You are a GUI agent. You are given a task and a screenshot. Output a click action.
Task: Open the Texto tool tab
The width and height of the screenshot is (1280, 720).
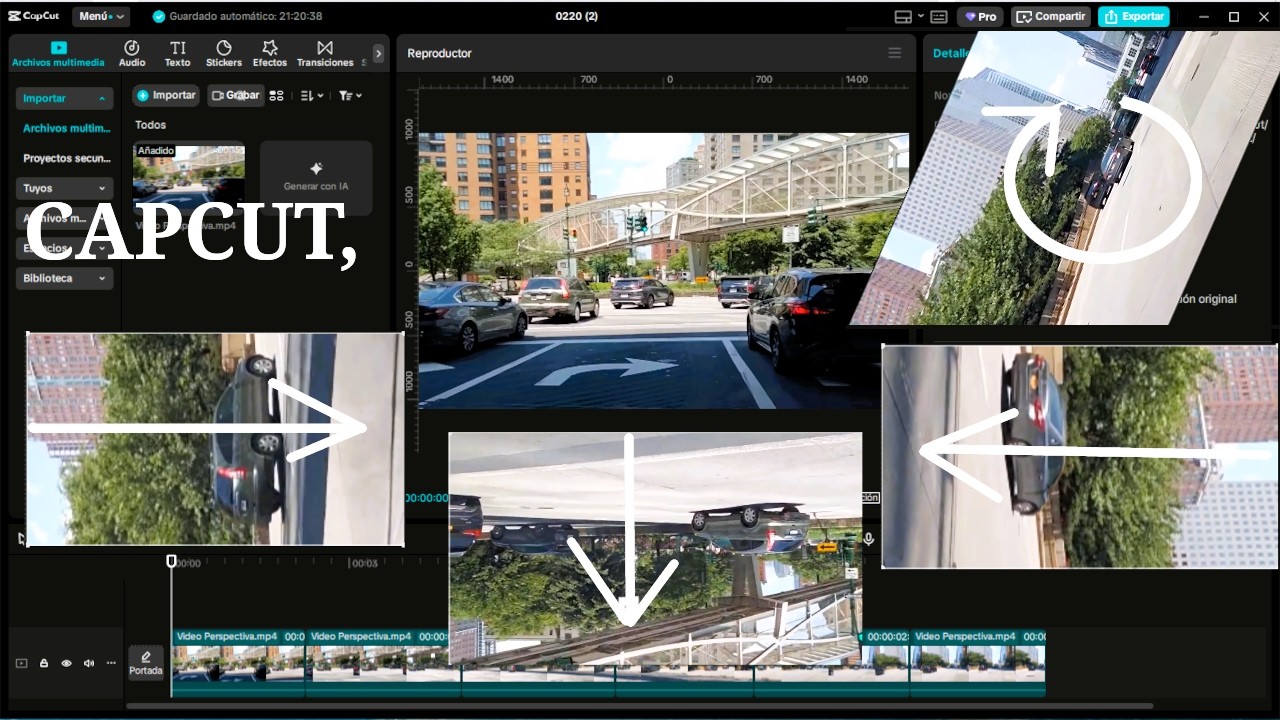[x=177, y=54]
